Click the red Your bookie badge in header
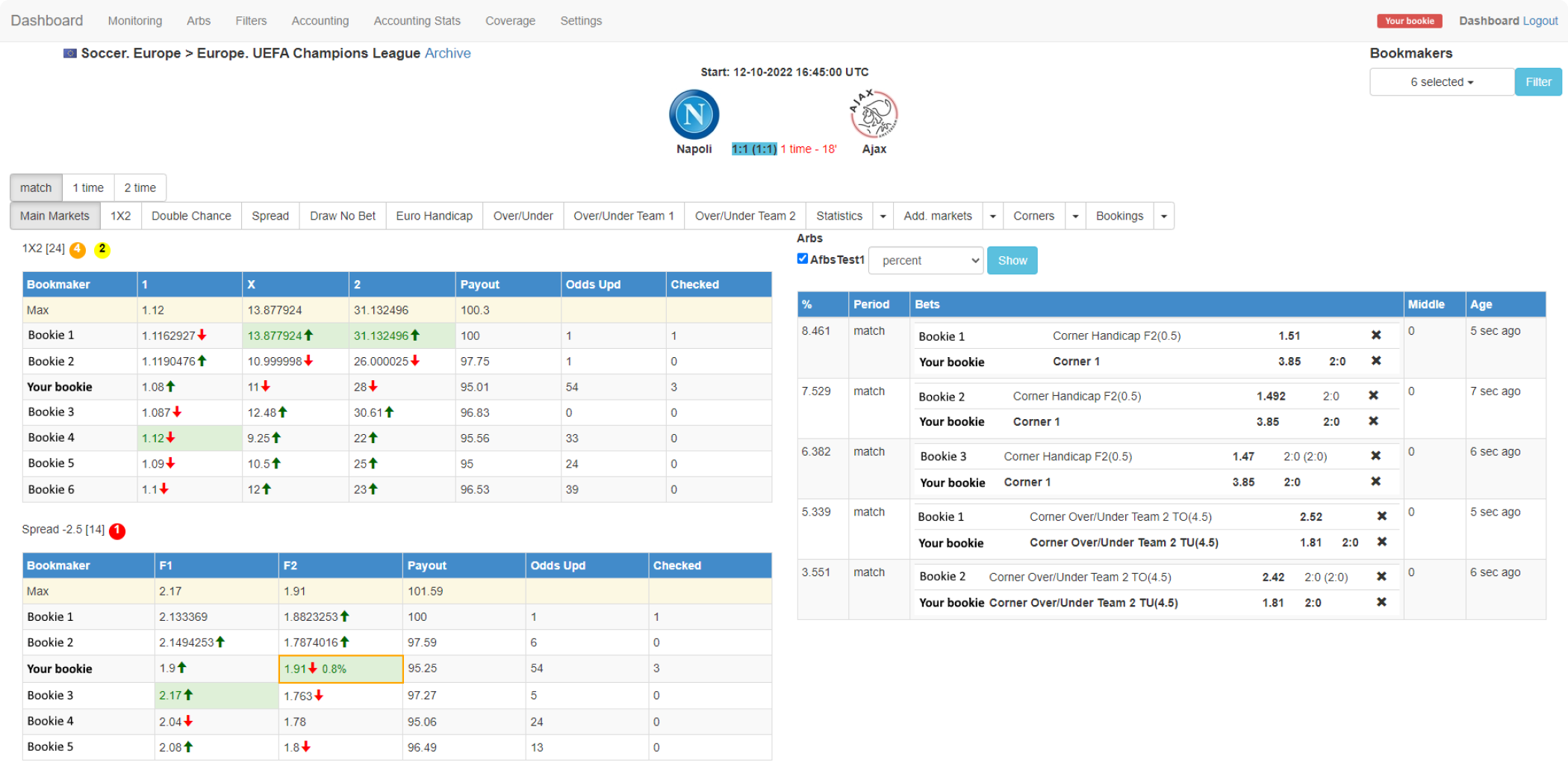Screen dimensions: 1568x768 coord(1409,21)
